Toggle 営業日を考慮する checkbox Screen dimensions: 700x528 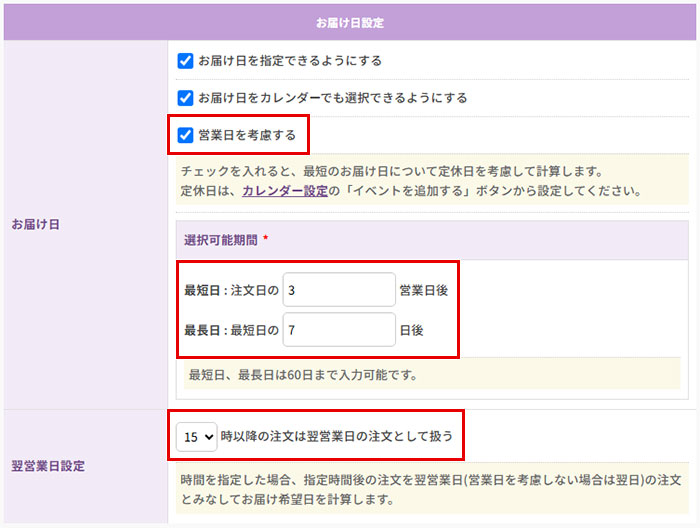click(185, 135)
